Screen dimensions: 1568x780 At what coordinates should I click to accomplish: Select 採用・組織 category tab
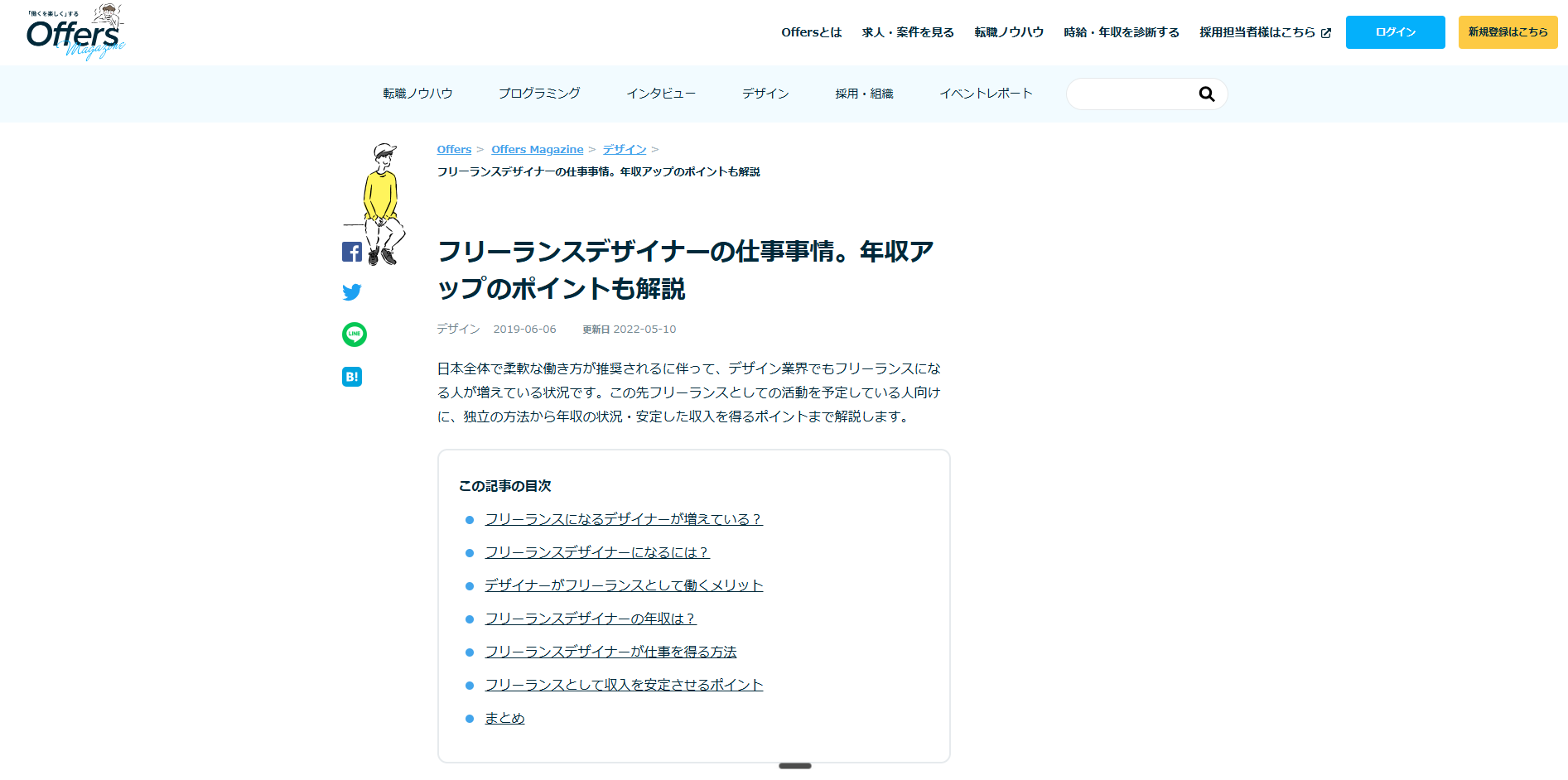tap(864, 94)
